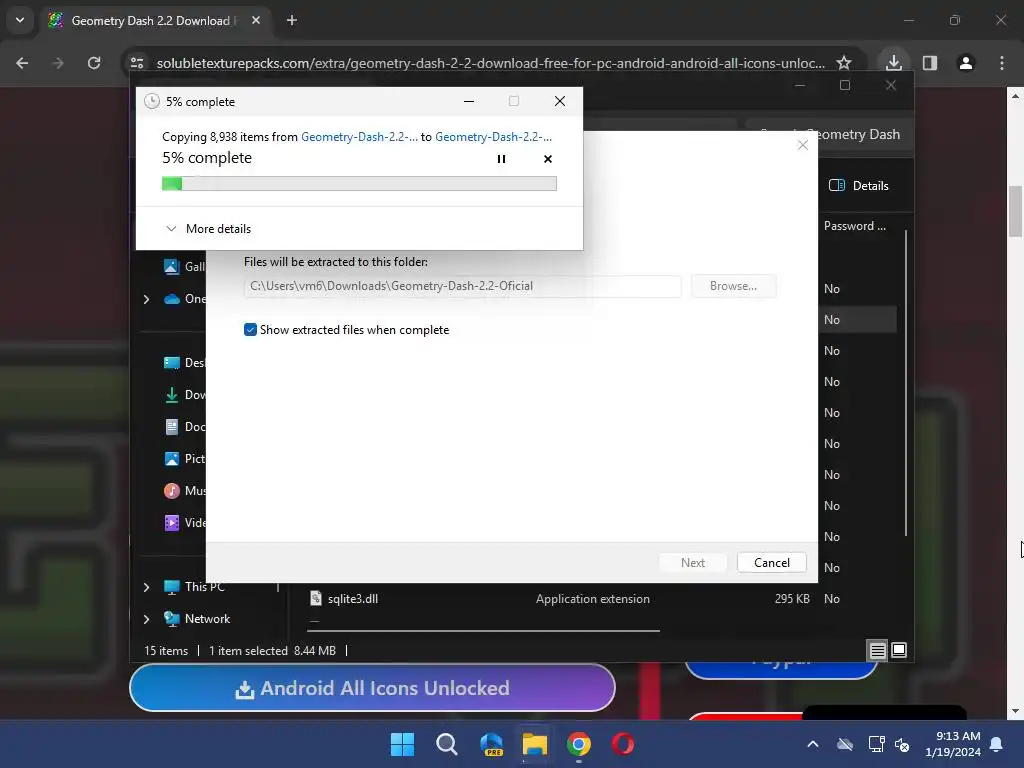The width and height of the screenshot is (1024, 768).
Task: Close the extract wizard with its X
Action: (x=803, y=145)
